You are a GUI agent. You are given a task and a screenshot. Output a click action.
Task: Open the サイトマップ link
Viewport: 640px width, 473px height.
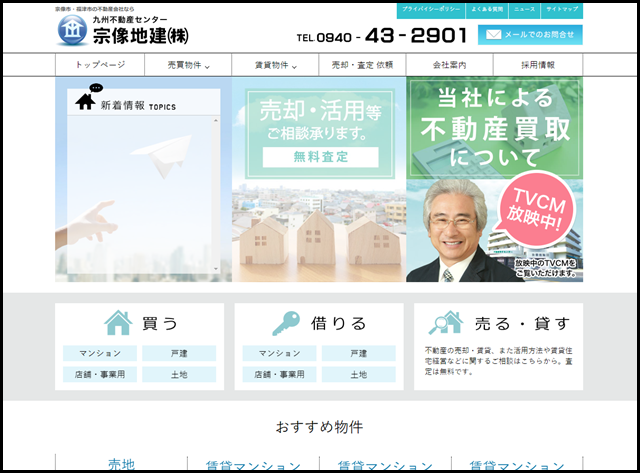[x=562, y=9]
